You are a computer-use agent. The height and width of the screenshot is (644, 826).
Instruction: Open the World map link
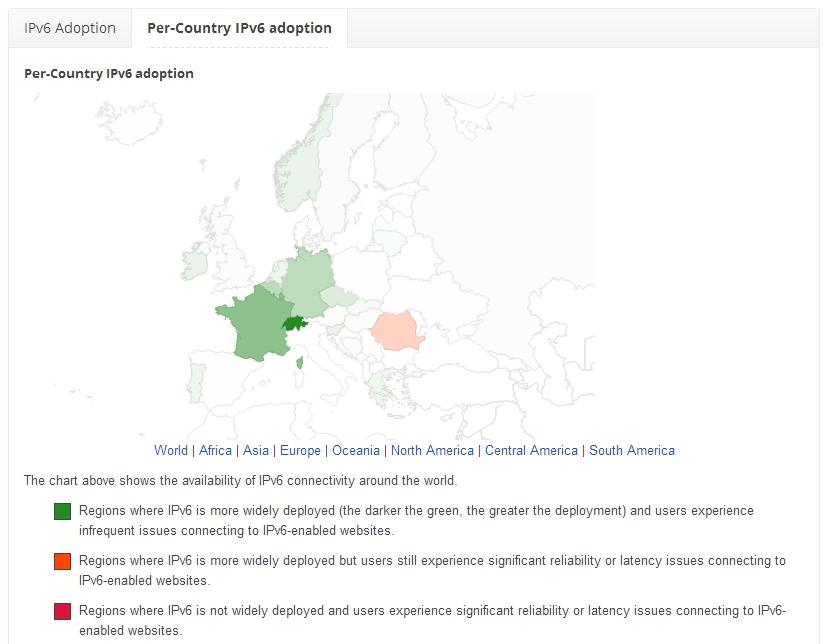[171, 450]
